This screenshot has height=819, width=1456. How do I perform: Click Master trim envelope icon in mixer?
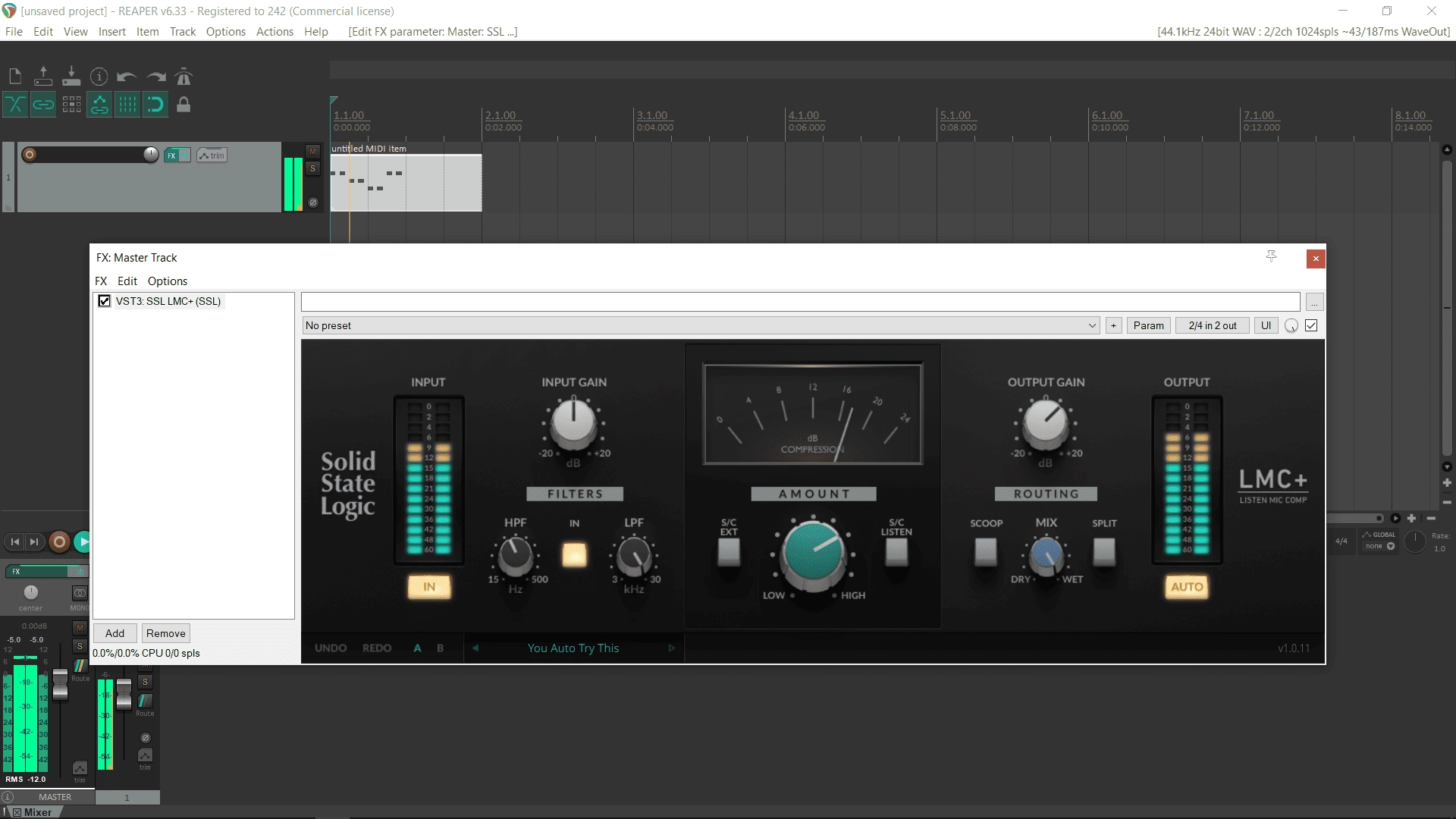point(80,768)
